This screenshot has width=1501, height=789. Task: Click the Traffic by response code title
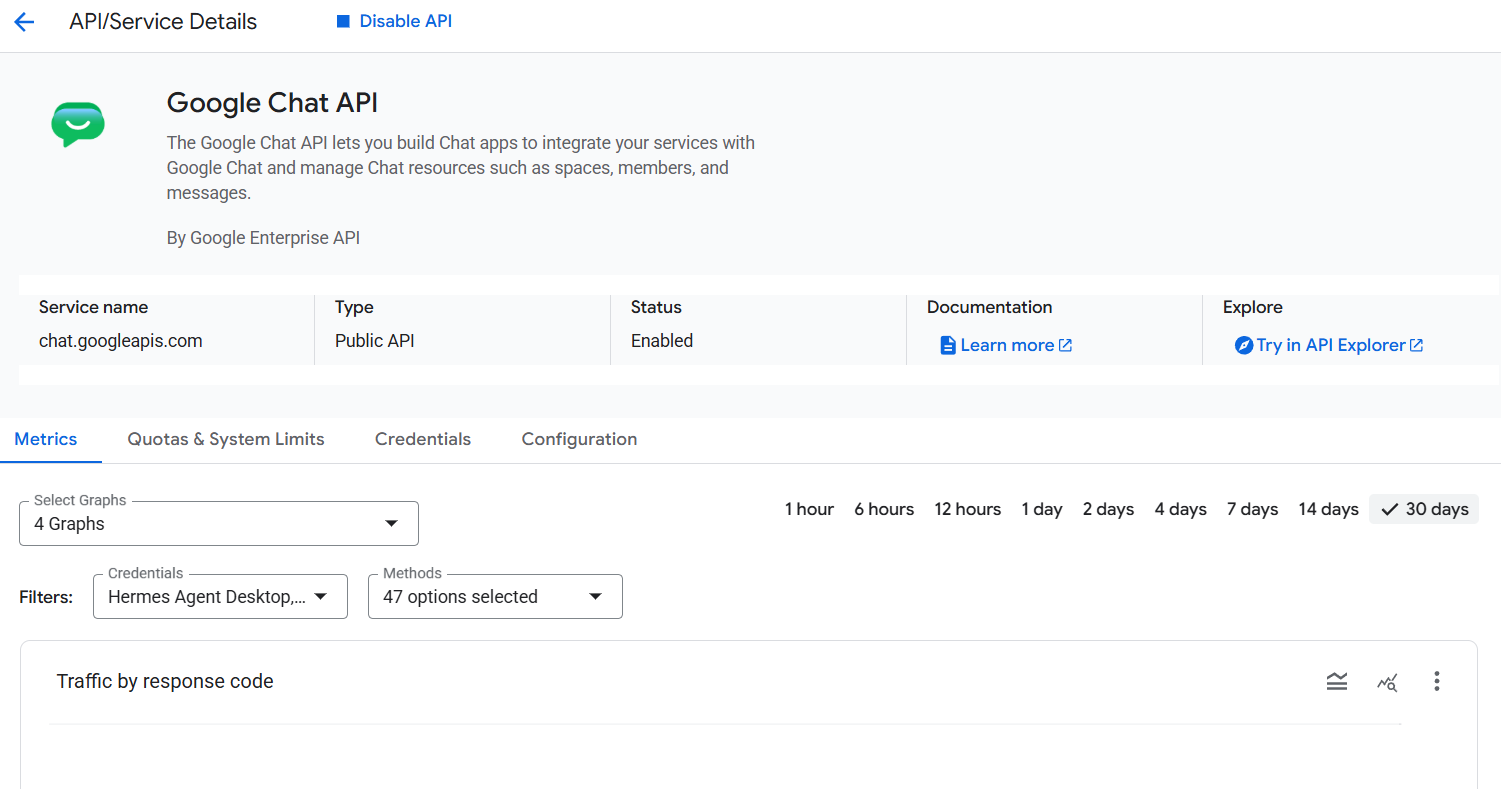pos(165,681)
